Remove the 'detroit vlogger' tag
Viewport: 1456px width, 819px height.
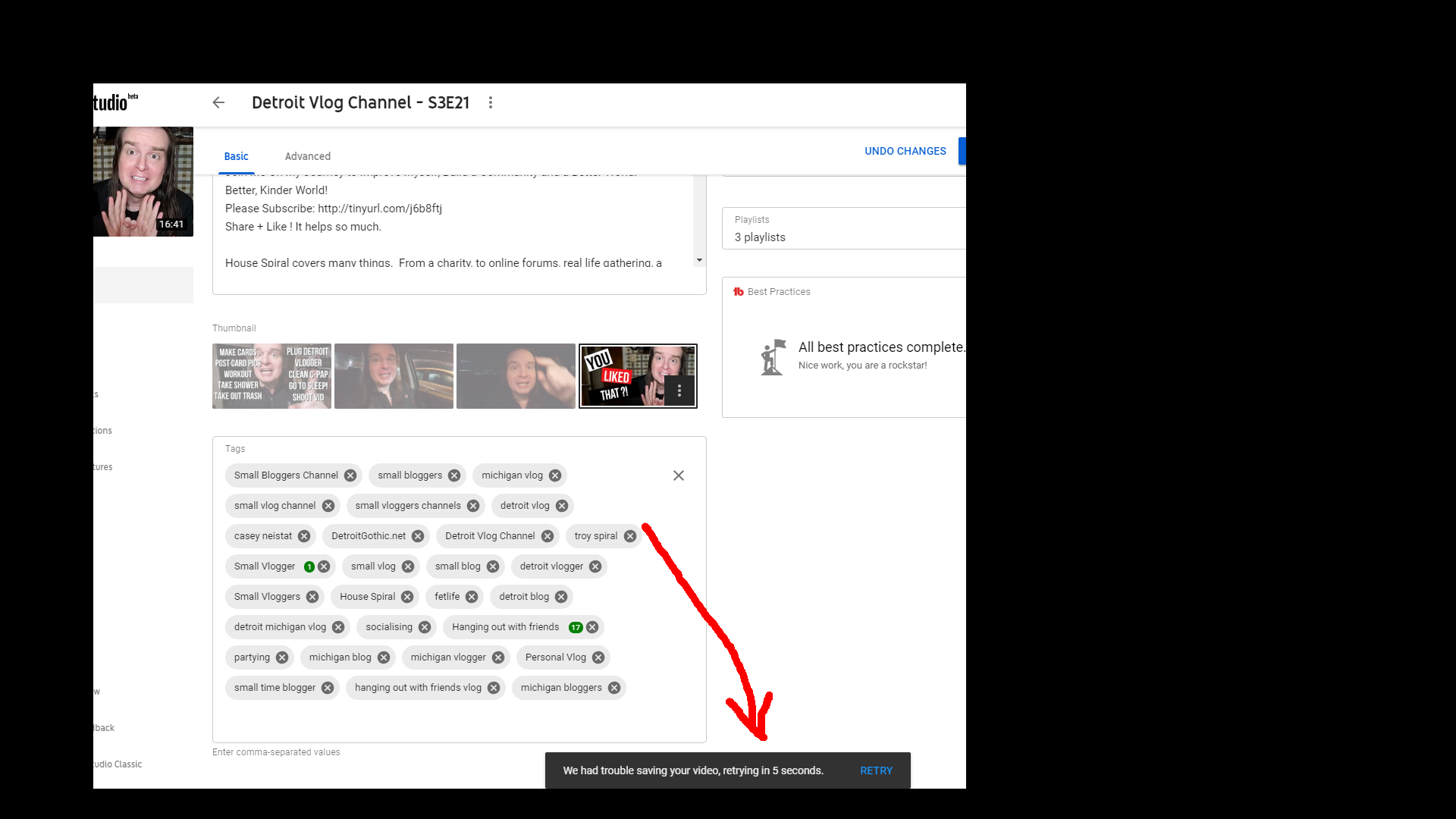tap(595, 566)
